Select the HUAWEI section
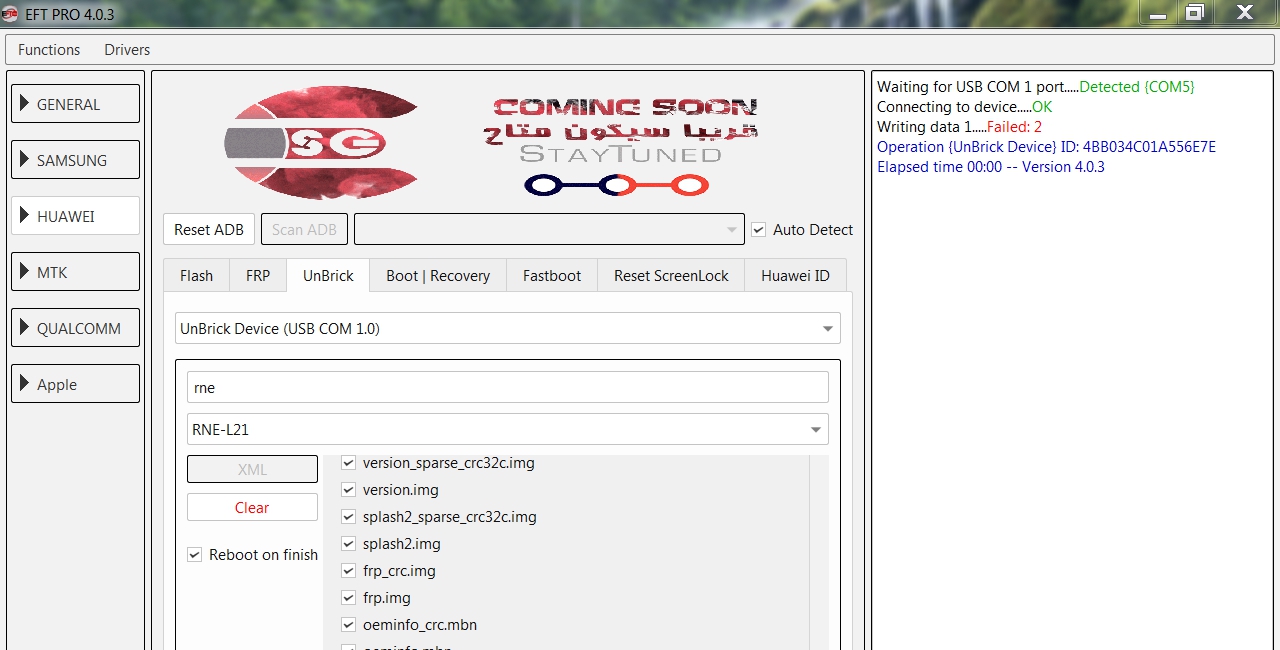Screen dimensions: 1280x650 (75, 216)
